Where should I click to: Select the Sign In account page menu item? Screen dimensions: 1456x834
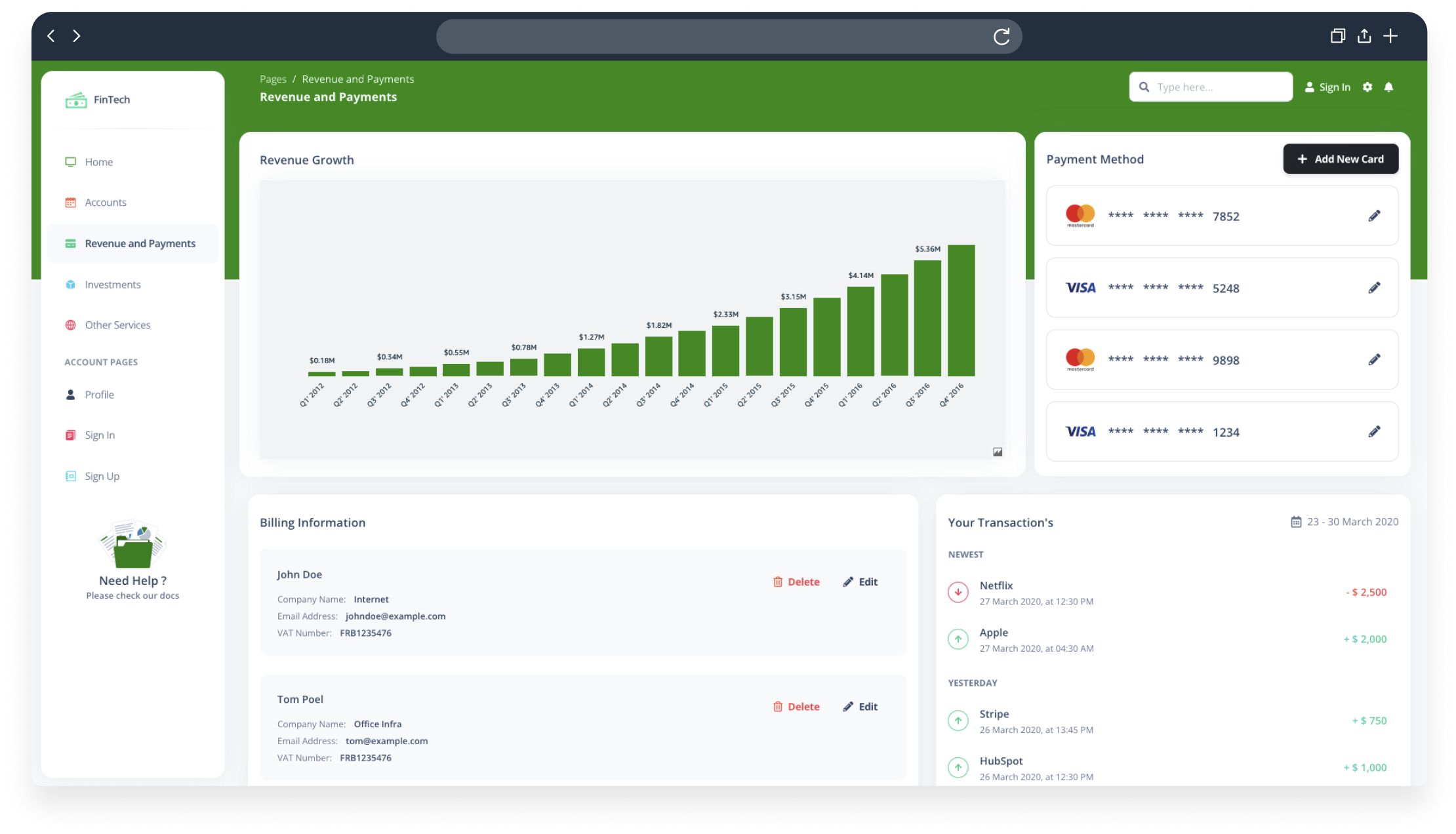tap(99, 435)
